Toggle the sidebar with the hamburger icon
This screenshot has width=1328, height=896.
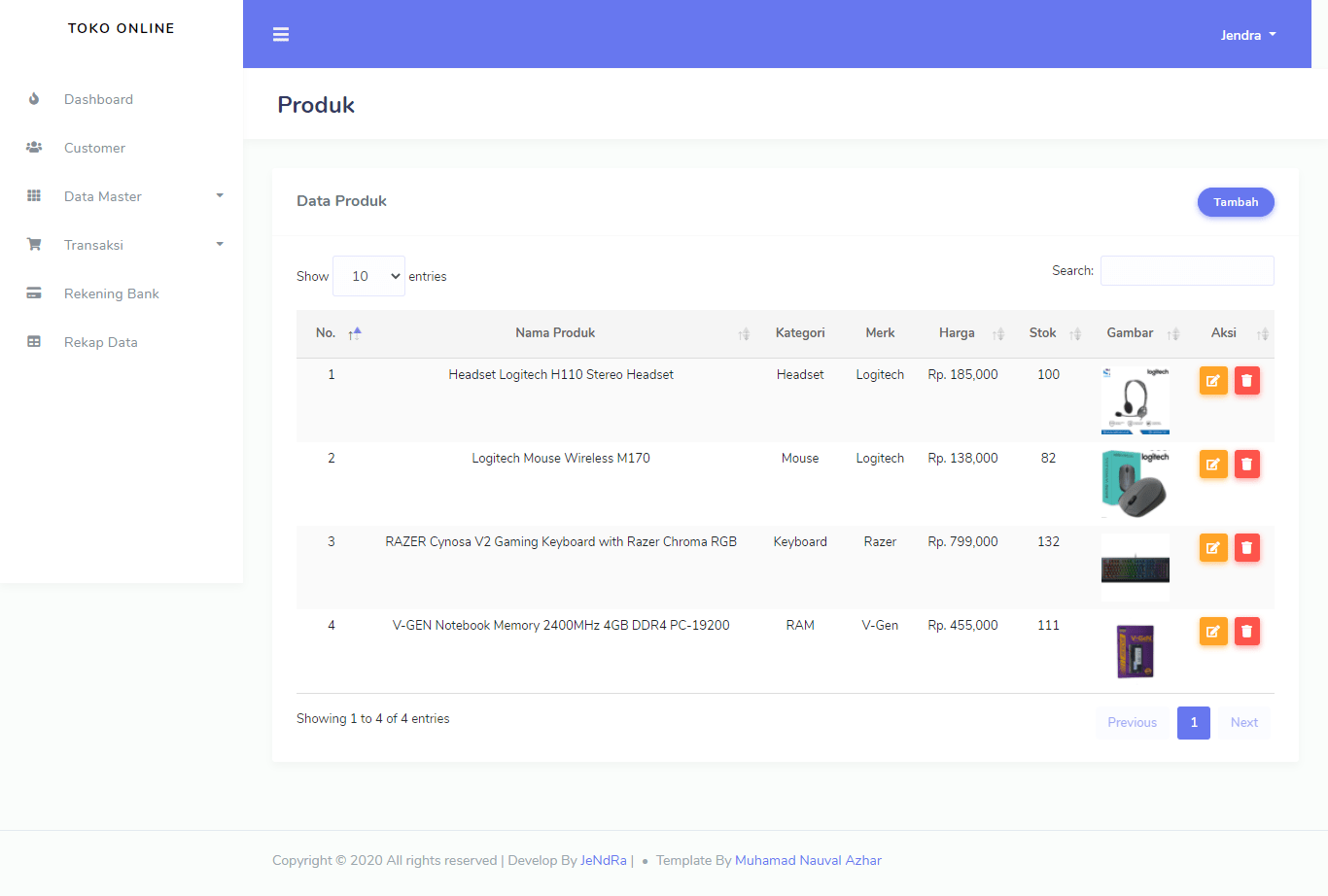(x=281, y=35)
